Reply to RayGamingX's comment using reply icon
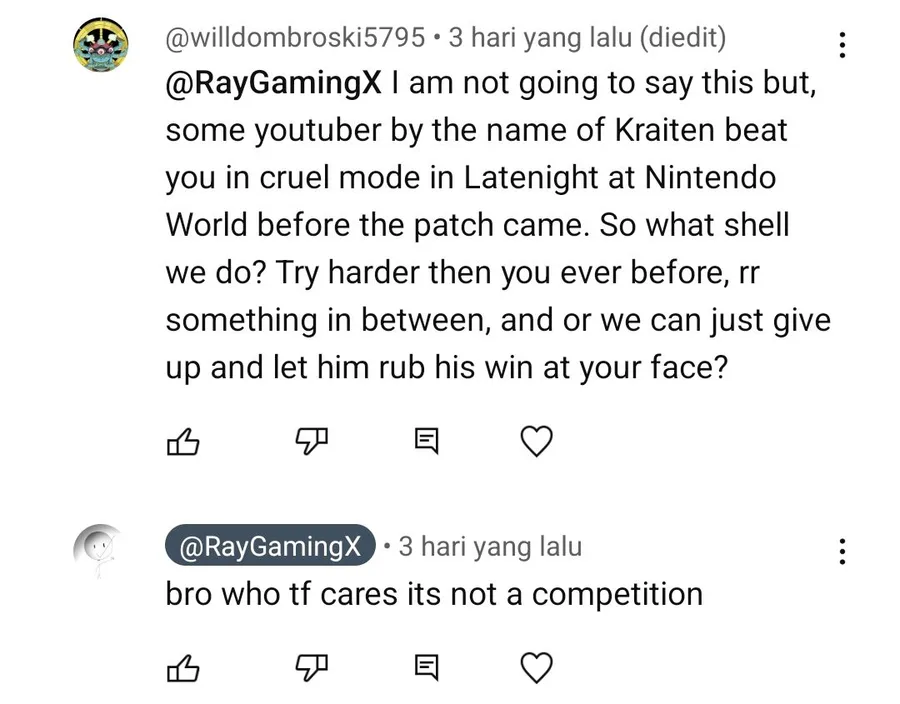The width and height of the screenshot is (900, 704). tap(426, 667)
